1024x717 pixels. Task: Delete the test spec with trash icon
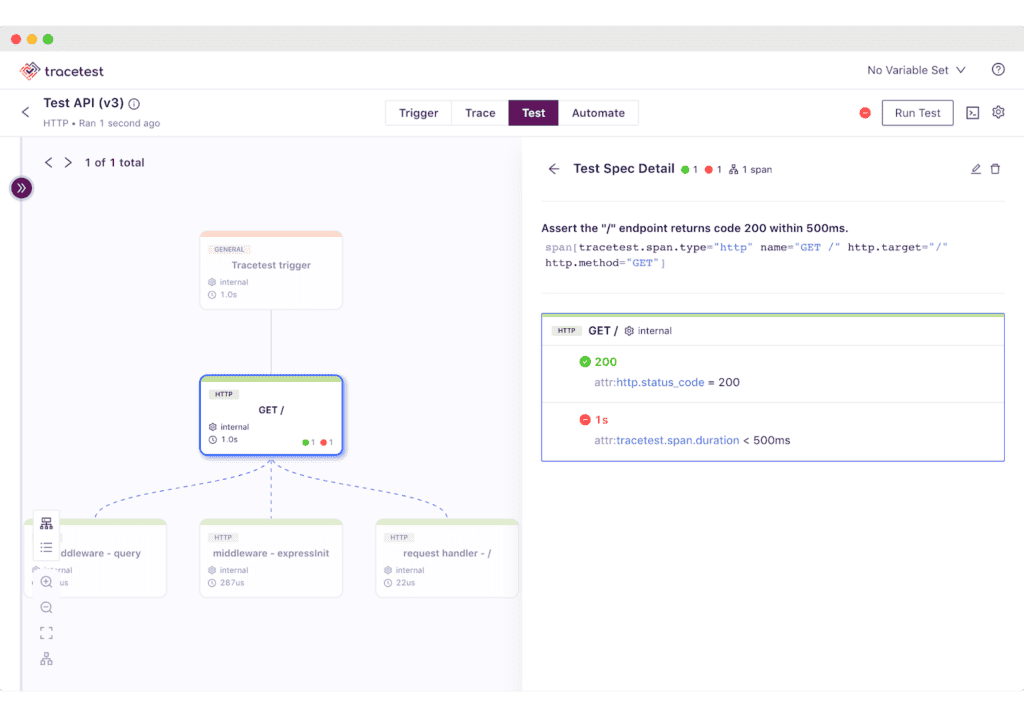(x=995, y=169)
